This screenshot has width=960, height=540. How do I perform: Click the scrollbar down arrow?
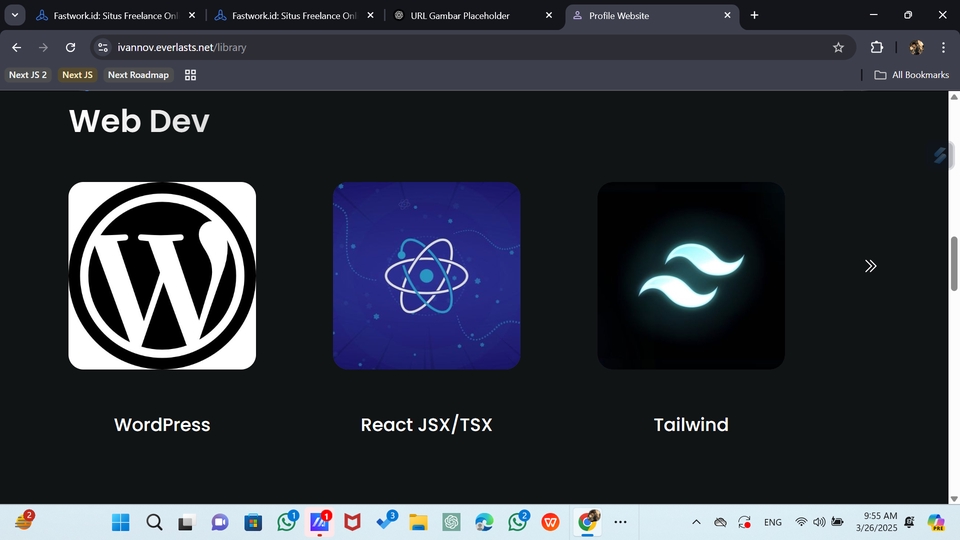954,498
